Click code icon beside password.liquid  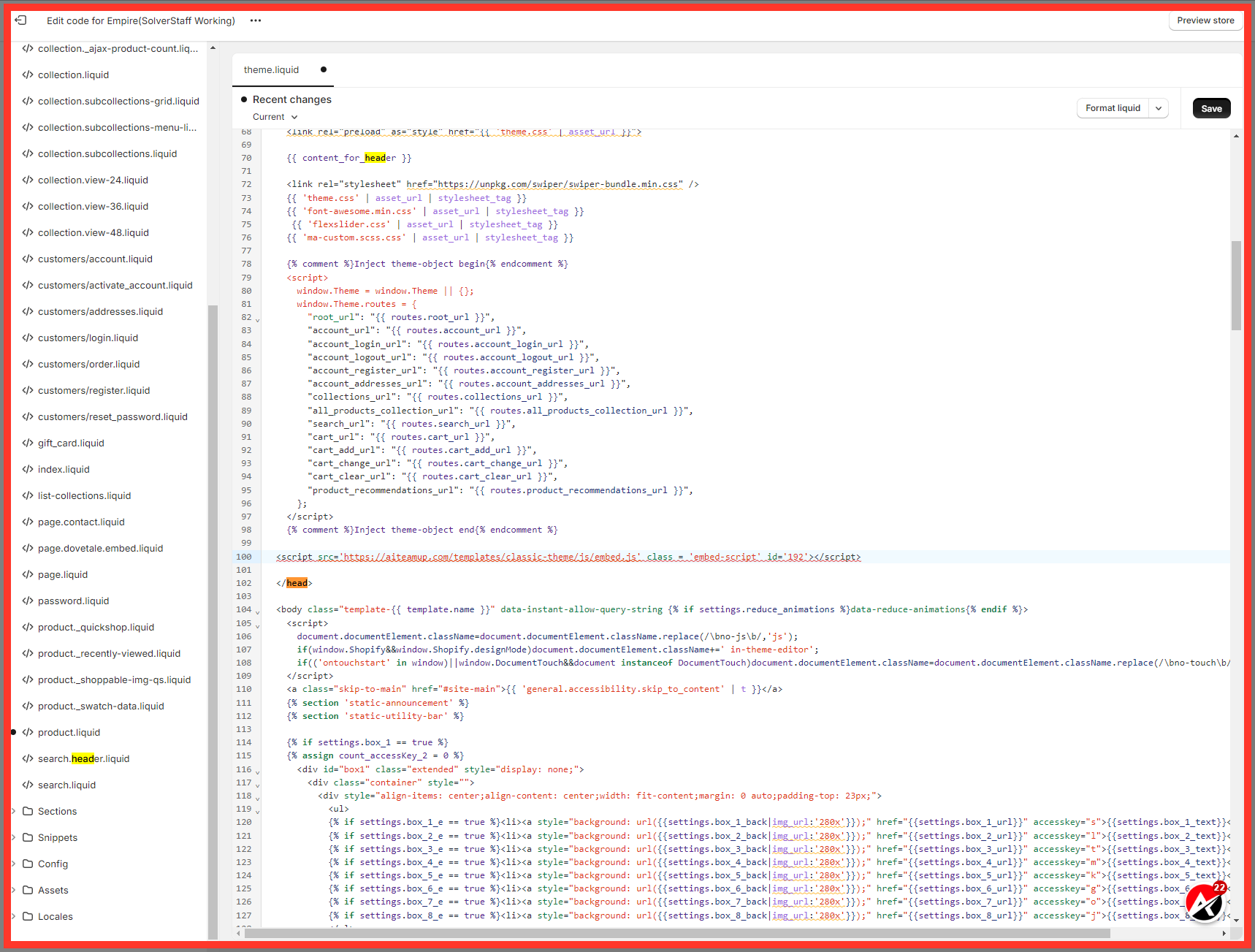(x=28, y=601)
